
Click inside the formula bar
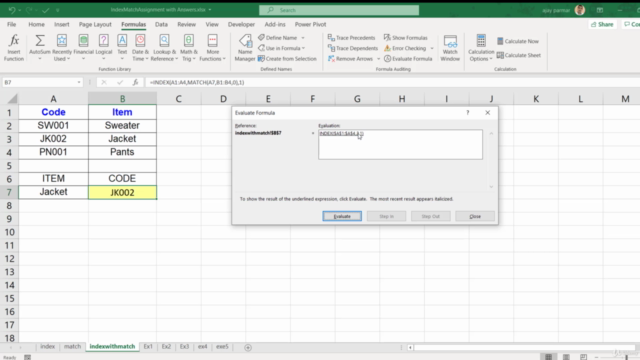click(392, 82)
